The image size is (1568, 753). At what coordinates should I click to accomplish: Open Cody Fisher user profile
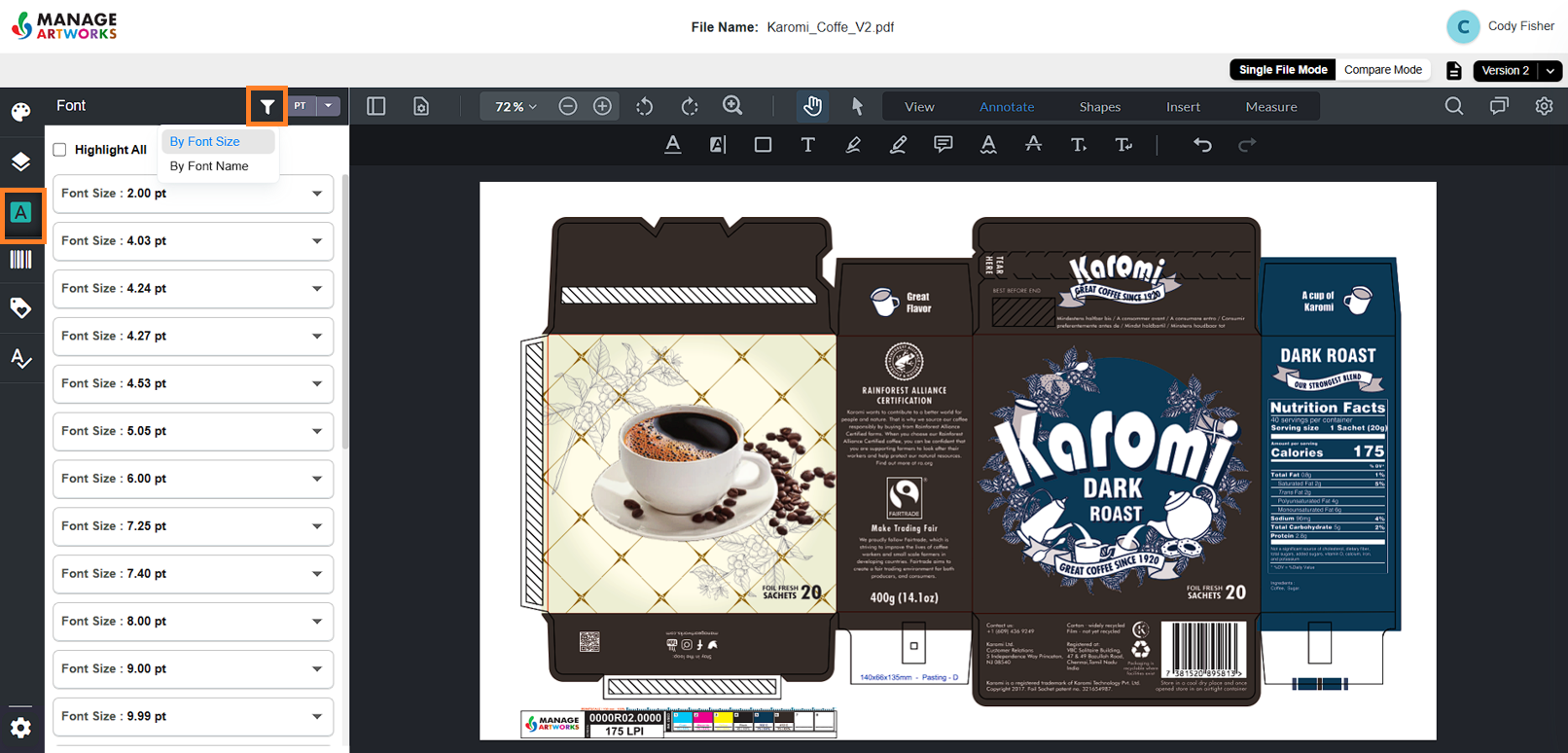click(1499, 26)
